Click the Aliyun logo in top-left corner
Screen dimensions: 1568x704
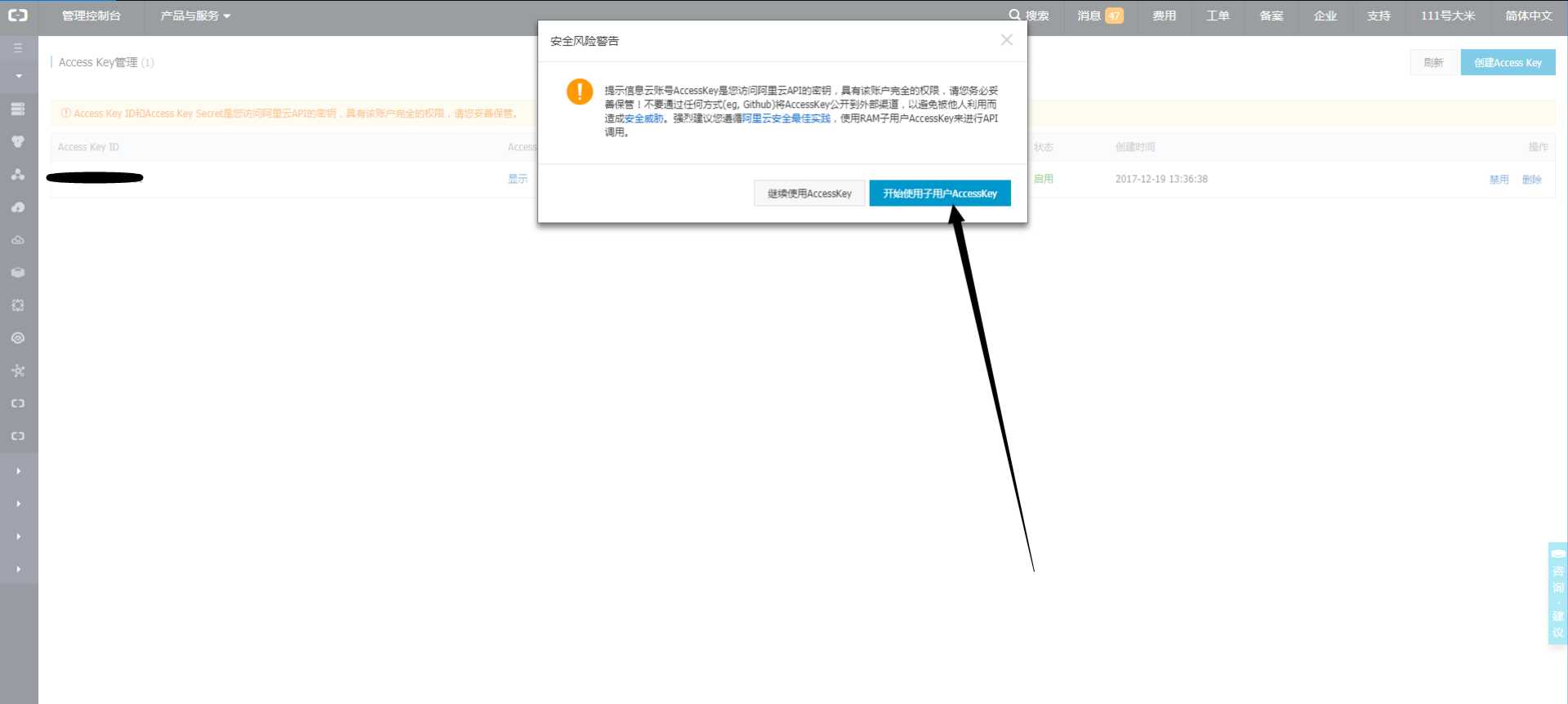(18, 16)
